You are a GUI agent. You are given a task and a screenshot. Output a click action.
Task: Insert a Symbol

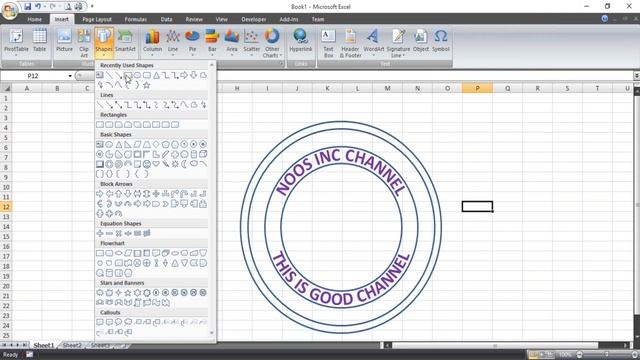(x=440, y=41)
